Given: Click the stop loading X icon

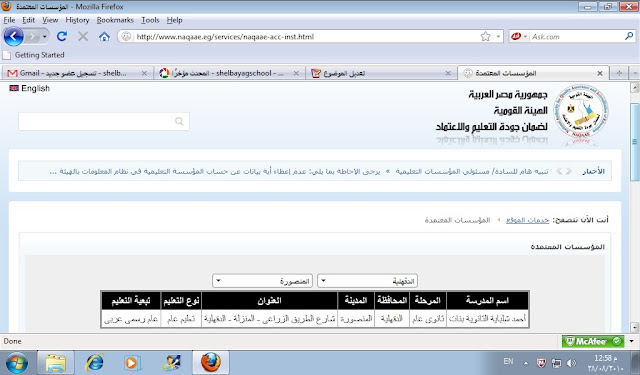Looking at the screenshot, I should pyautogui.click(x=83, y=37).
